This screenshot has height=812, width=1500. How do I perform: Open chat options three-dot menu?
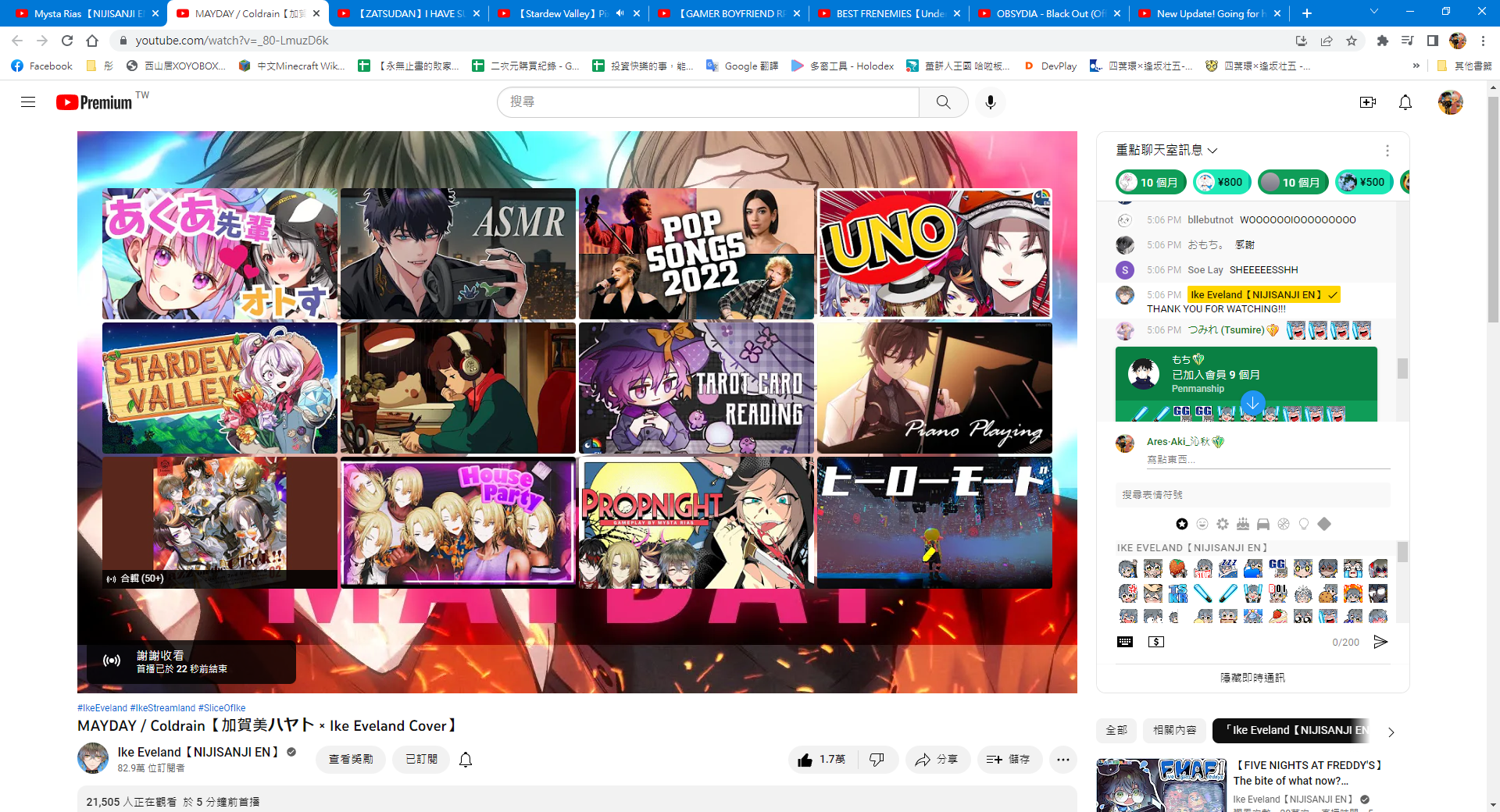click(1387, 151)
